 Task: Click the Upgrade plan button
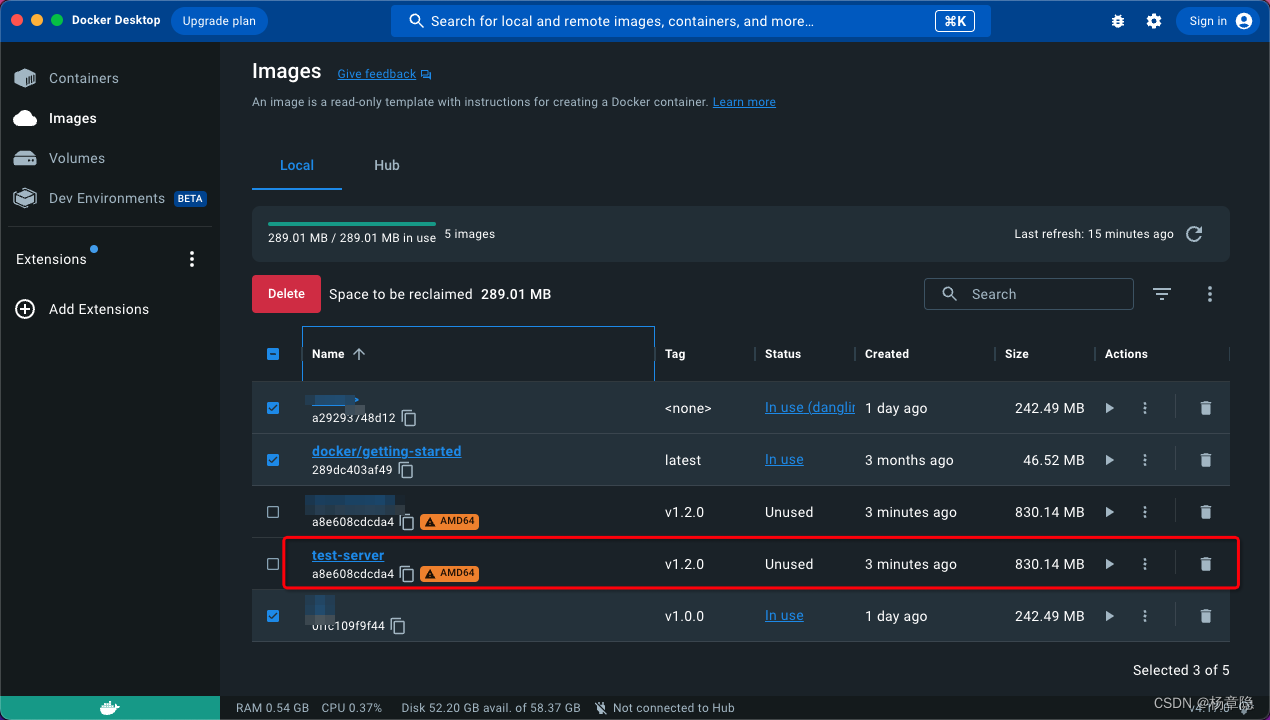tap(219, 21)
